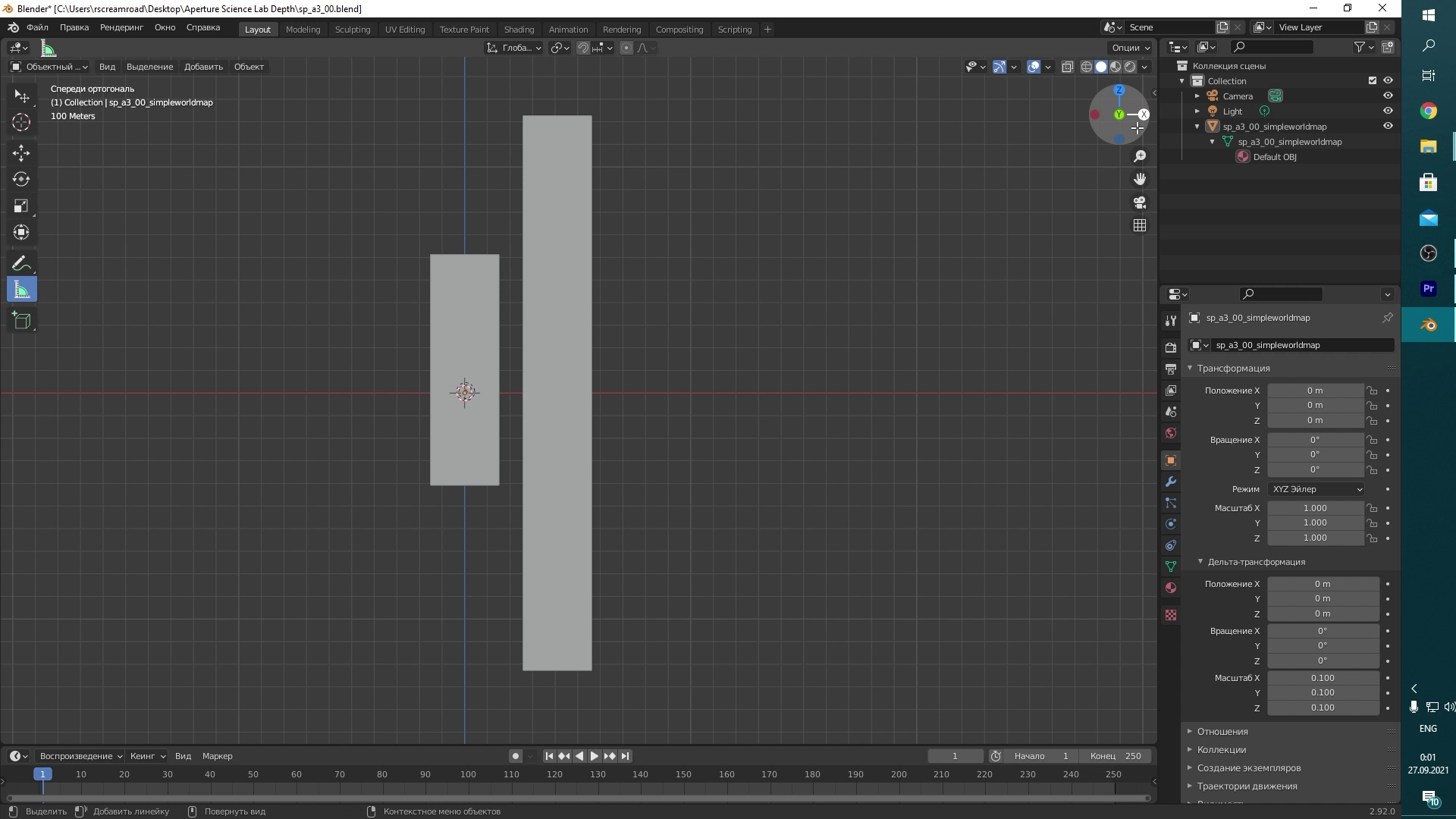Screen dimensions: 1456x819
Task: Open the Options dropdown in viewport header
Action: tap(1131, 48)
